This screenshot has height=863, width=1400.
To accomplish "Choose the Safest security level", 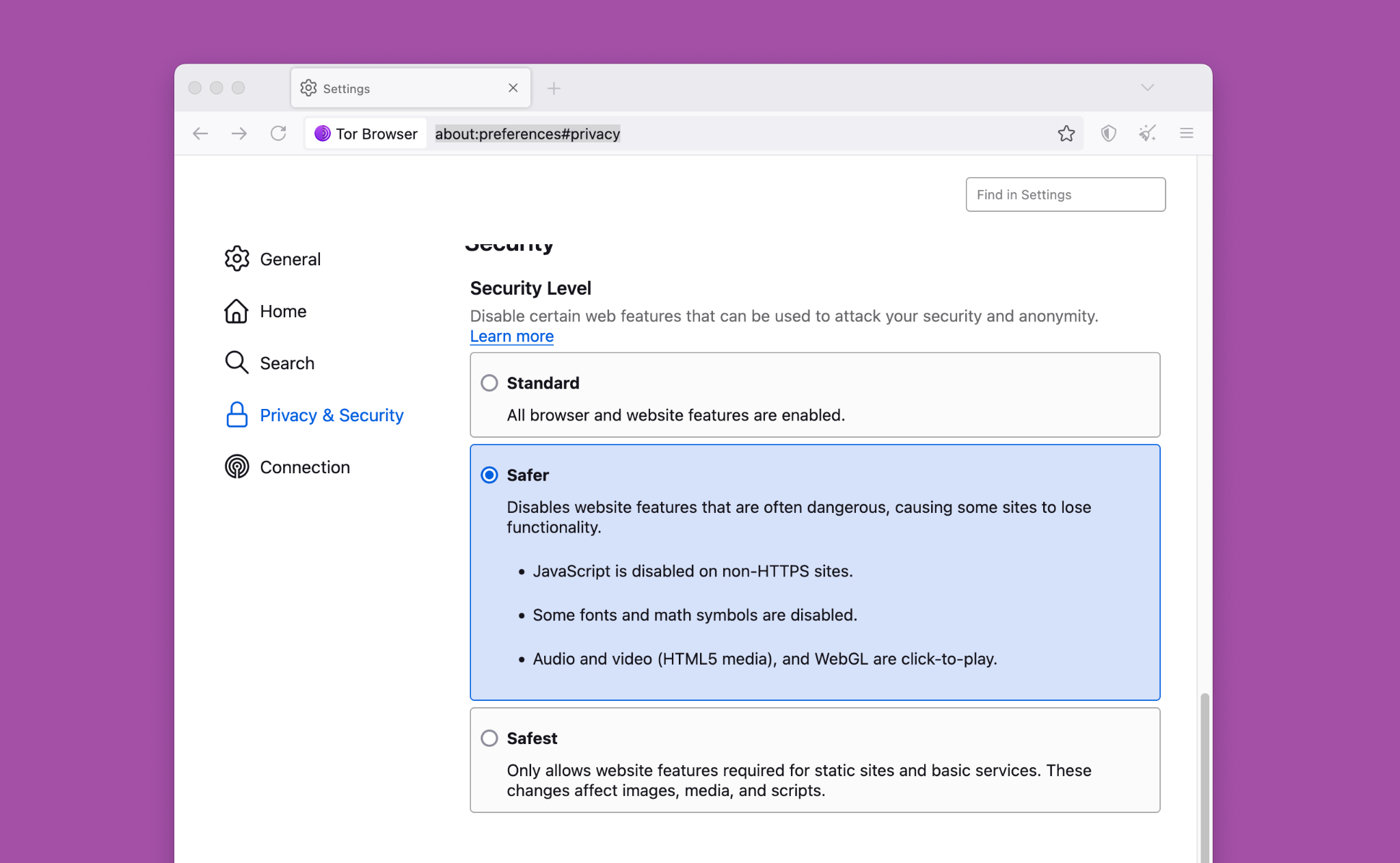I will tap(489, 739).
